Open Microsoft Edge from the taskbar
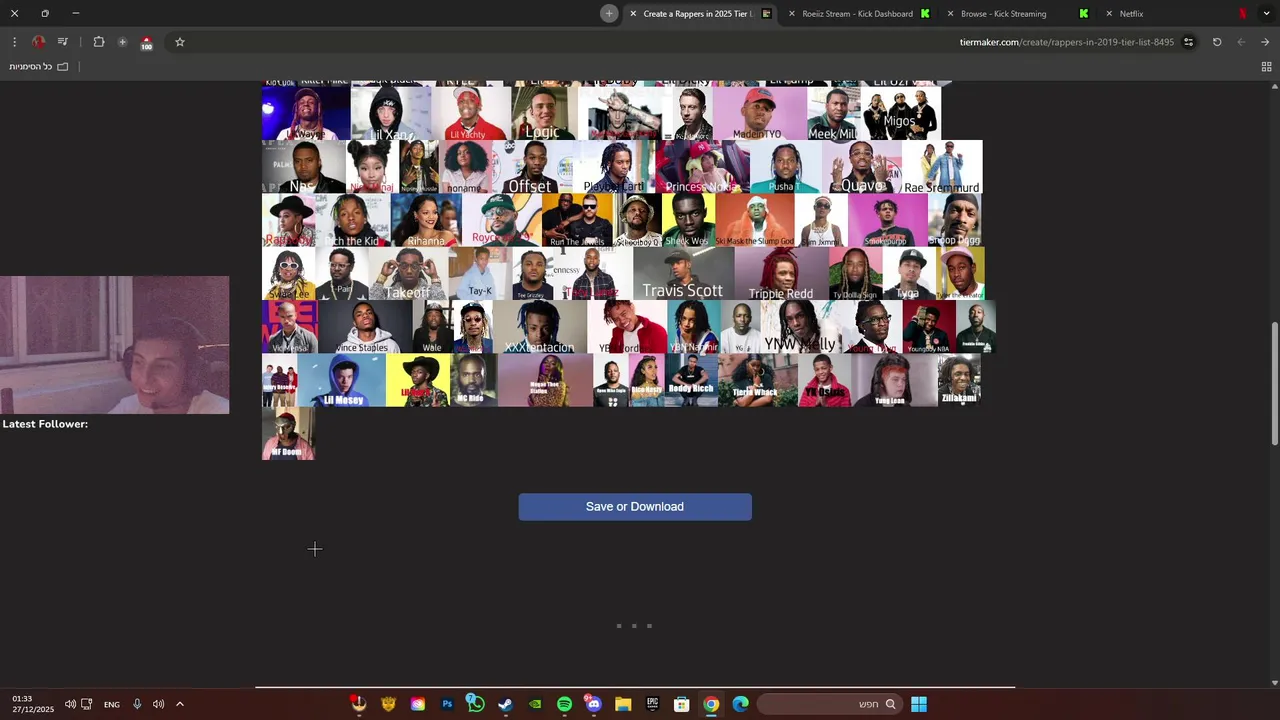Image resolution: width=1280 pixels, height=720 pixels. coord(740,704)
